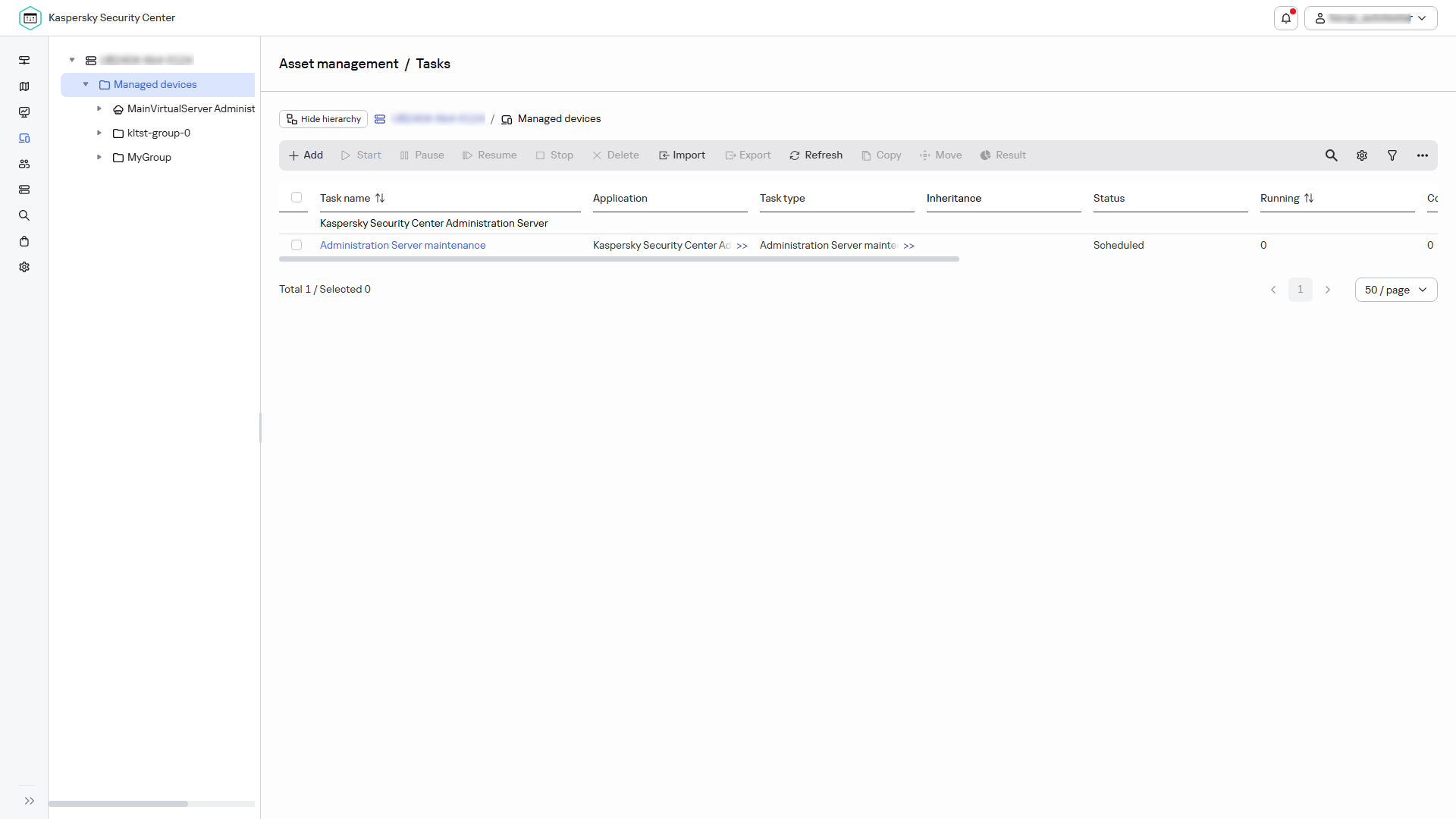Click the Kaspersky Security Center logo
This screenshot has width=1456, height=819.
pyautogui.click(x=30, y=17)
